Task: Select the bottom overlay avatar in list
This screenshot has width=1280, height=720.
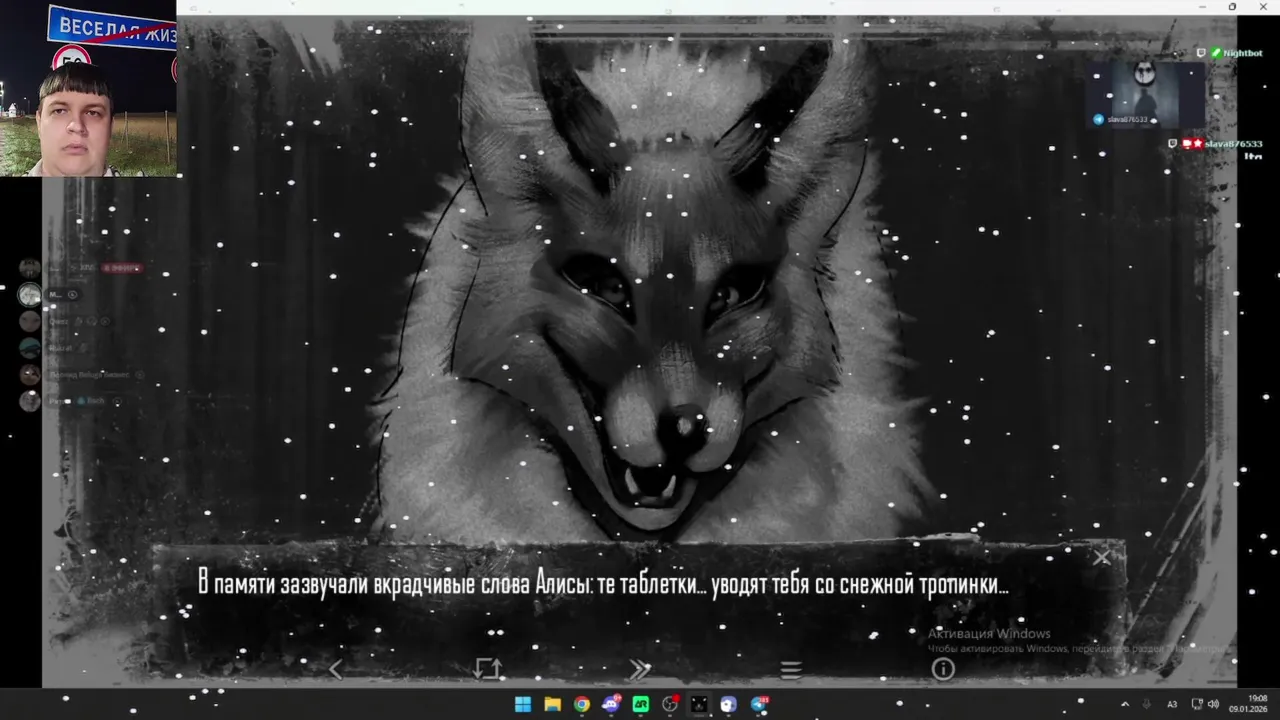Action: tap(30, 401)
